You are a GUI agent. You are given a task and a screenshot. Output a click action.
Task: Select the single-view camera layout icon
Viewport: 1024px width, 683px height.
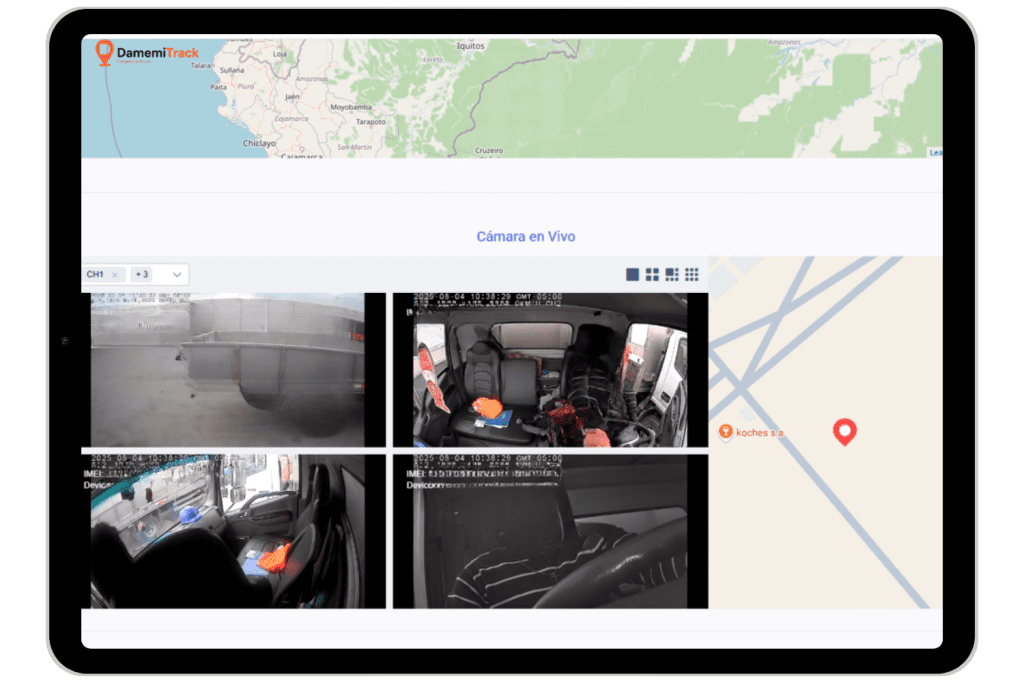pyautogui.click(x=632, y=274)
